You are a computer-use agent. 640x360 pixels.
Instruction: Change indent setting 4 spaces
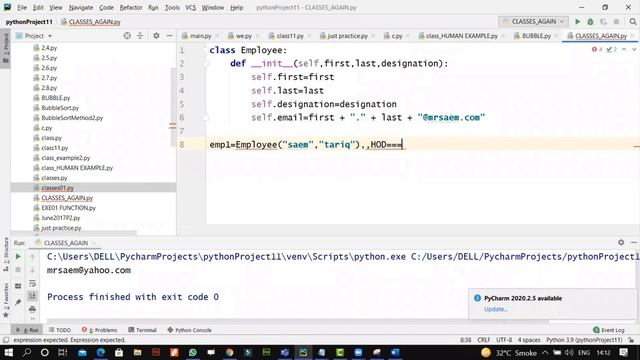pyautogui.click(x=529, y=340)
